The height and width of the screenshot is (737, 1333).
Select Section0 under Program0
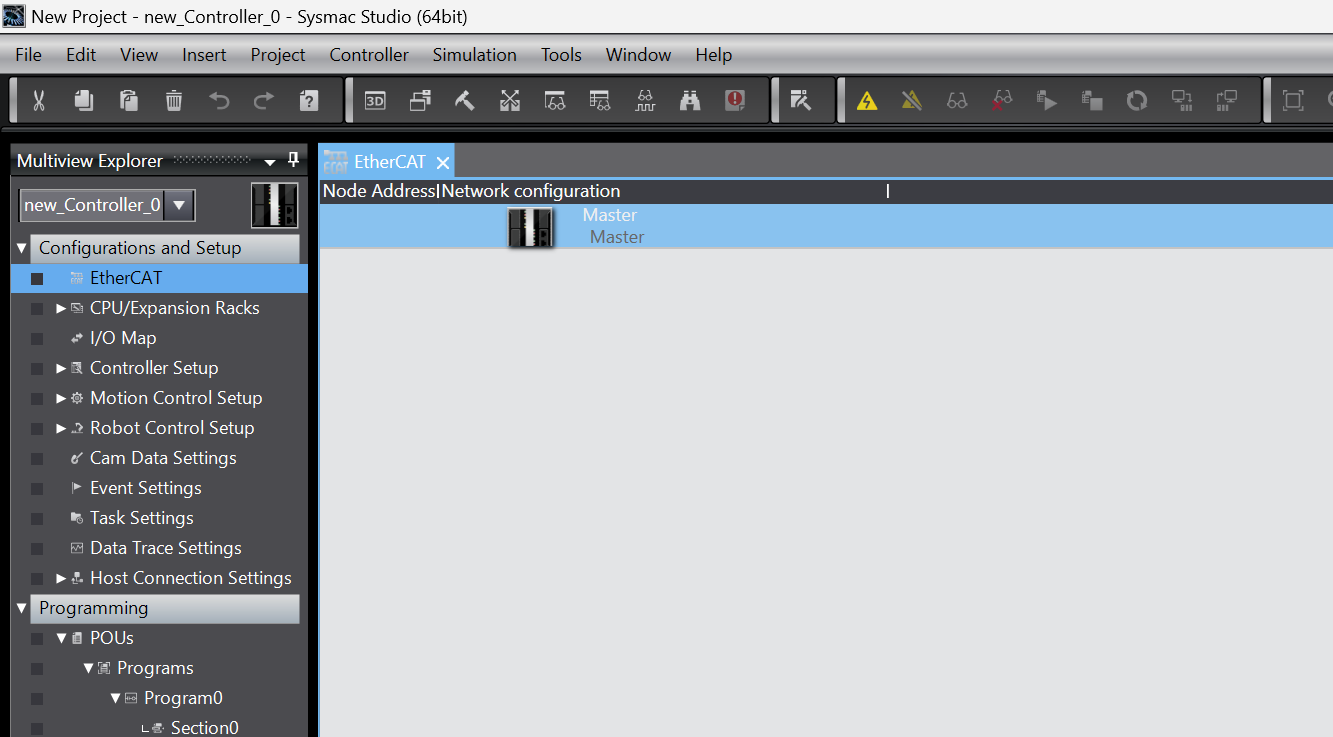204,728
